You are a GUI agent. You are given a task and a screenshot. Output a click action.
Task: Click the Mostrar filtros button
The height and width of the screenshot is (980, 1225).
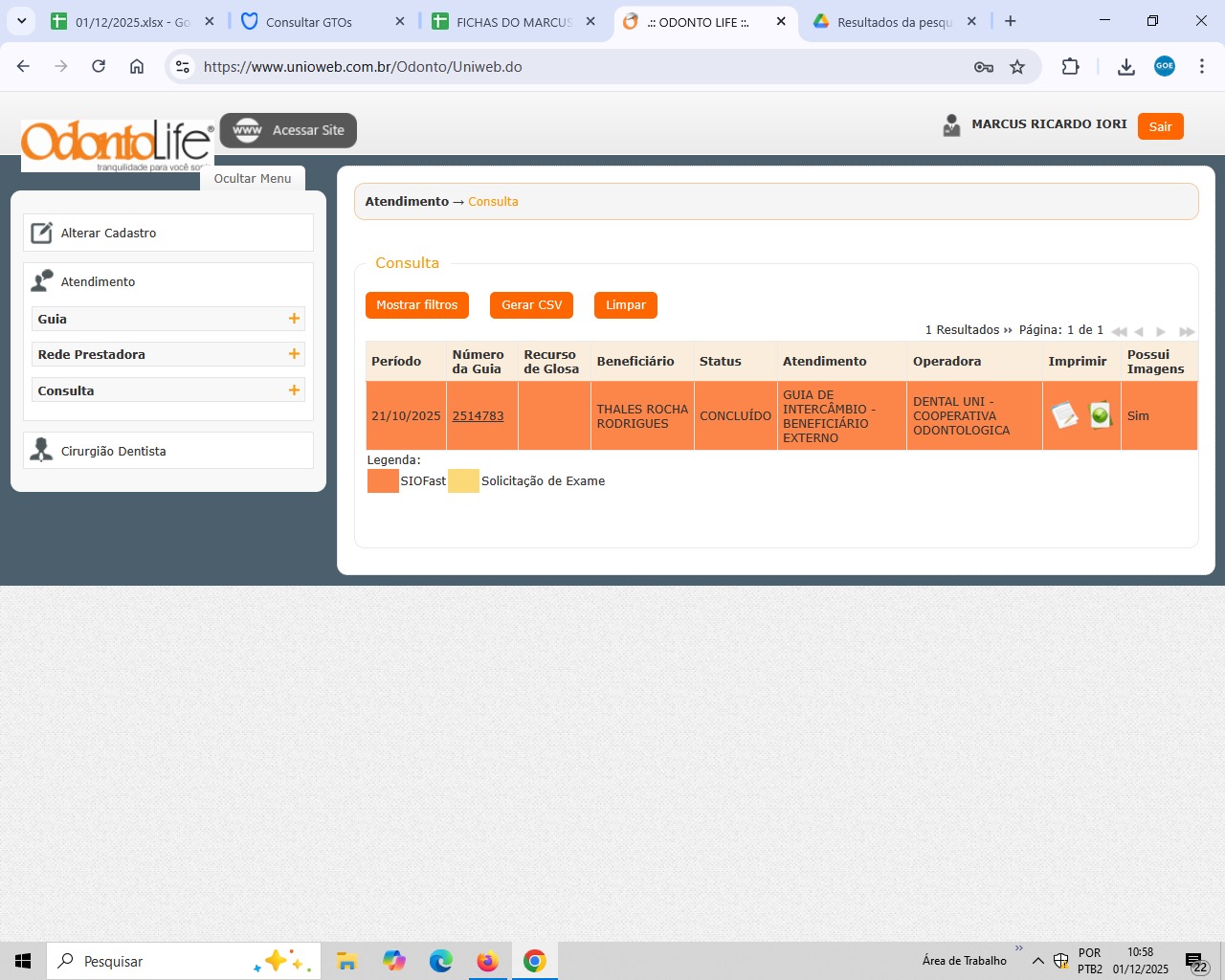coord(417,305)
